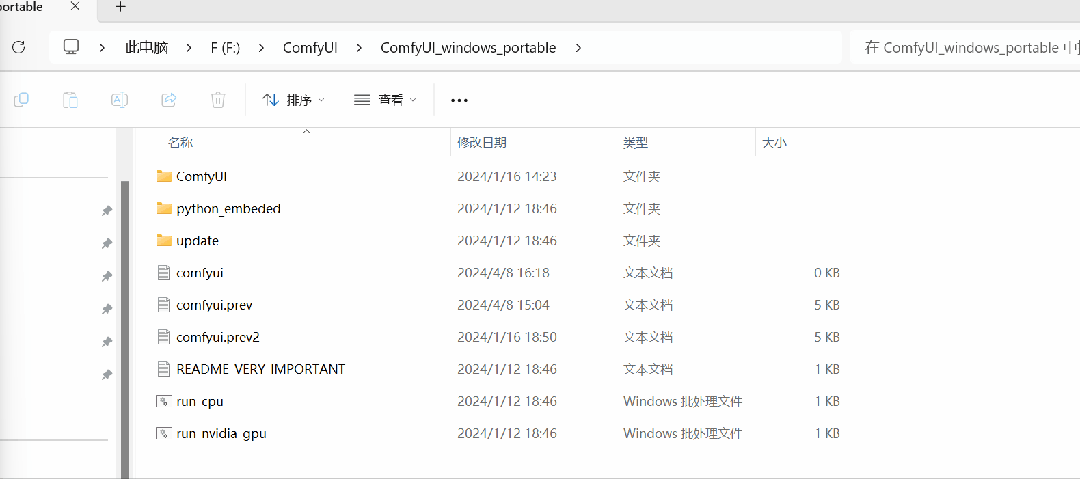The width and height of the screenshot is (1080, 479).
Task: Select the comfyui.prev2 file name
Action: point(218,337)
